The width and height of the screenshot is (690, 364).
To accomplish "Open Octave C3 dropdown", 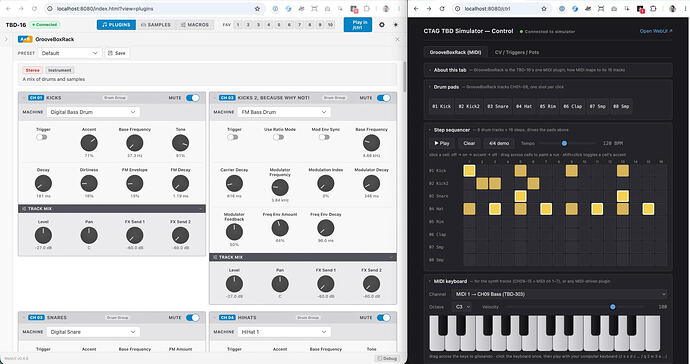I will [x=462, y=307].
